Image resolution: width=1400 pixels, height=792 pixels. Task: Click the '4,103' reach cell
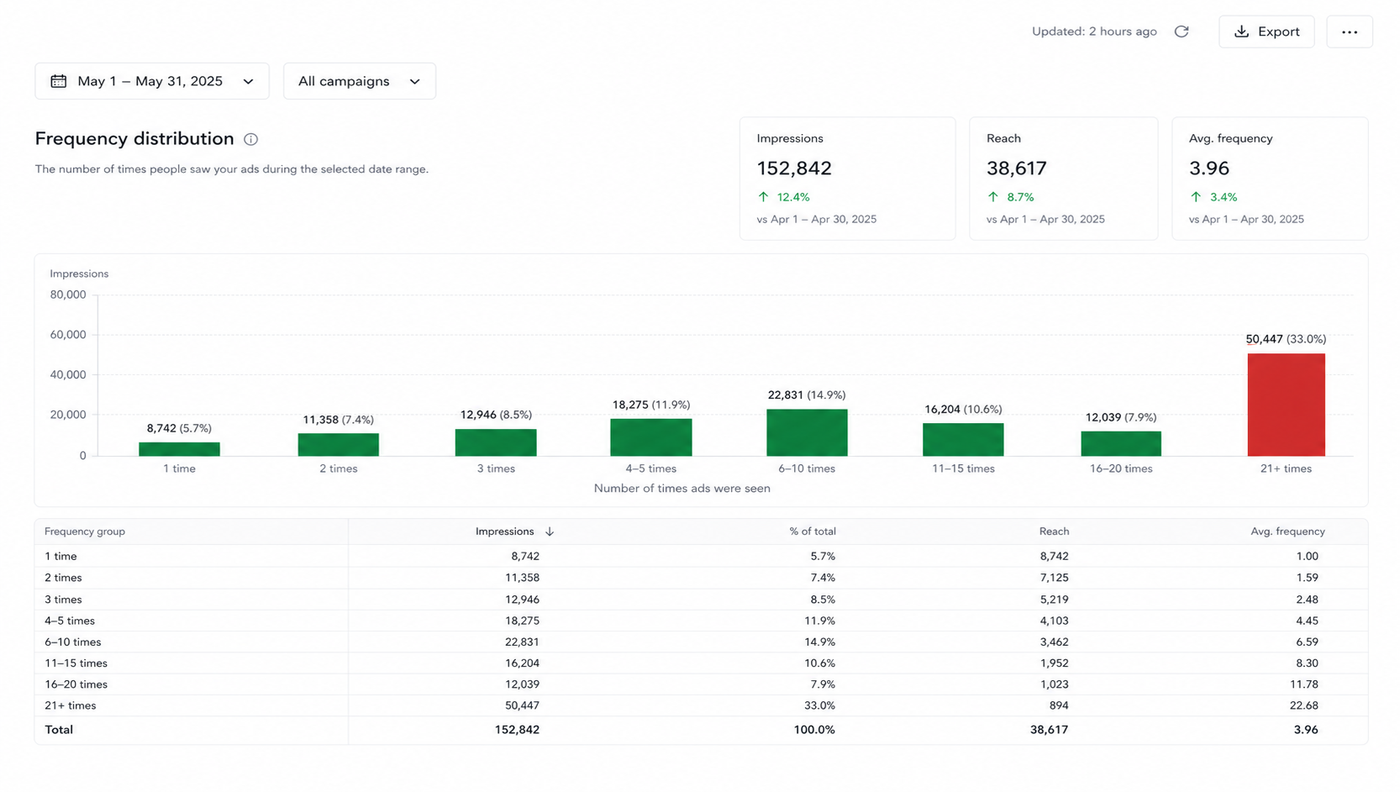[x=1053, y=621]
